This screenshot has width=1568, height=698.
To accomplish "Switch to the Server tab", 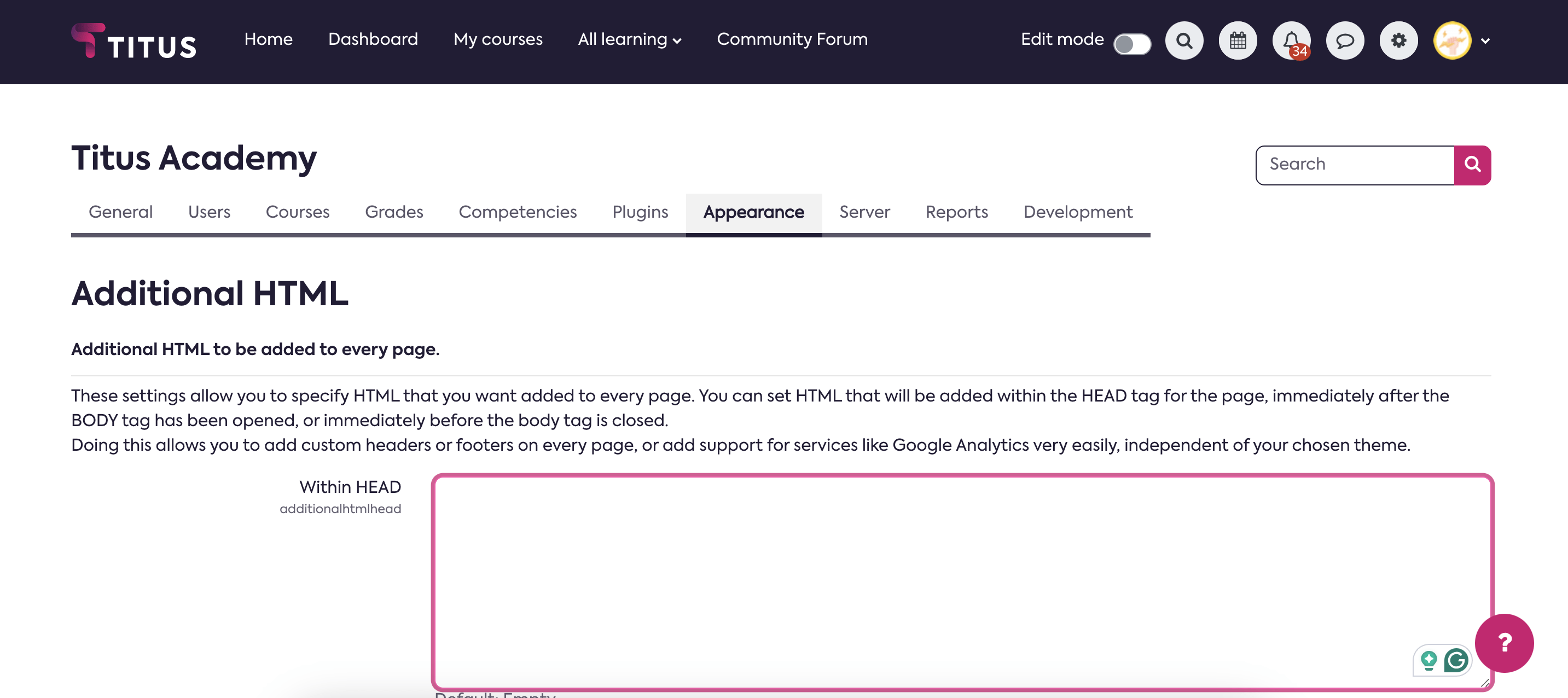I will point(864,212).
